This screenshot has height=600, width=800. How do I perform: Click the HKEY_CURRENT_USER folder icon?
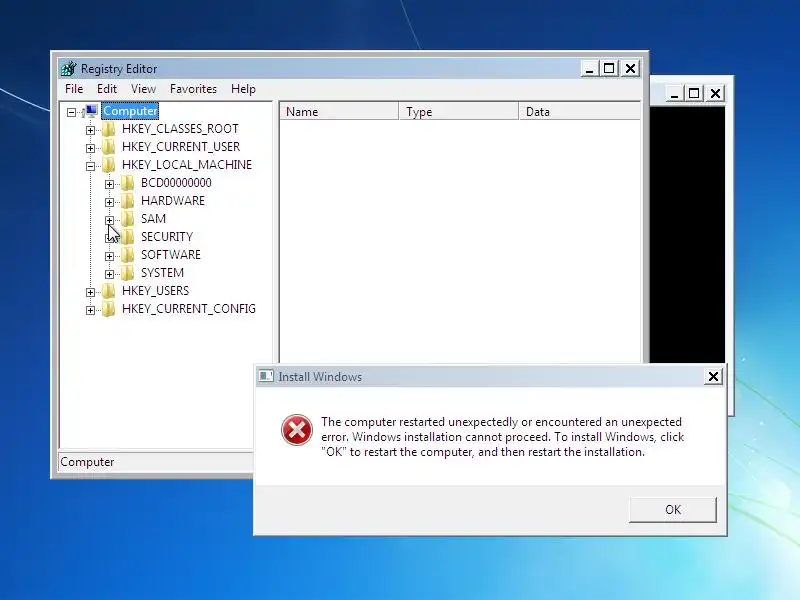tap(108, 147)
